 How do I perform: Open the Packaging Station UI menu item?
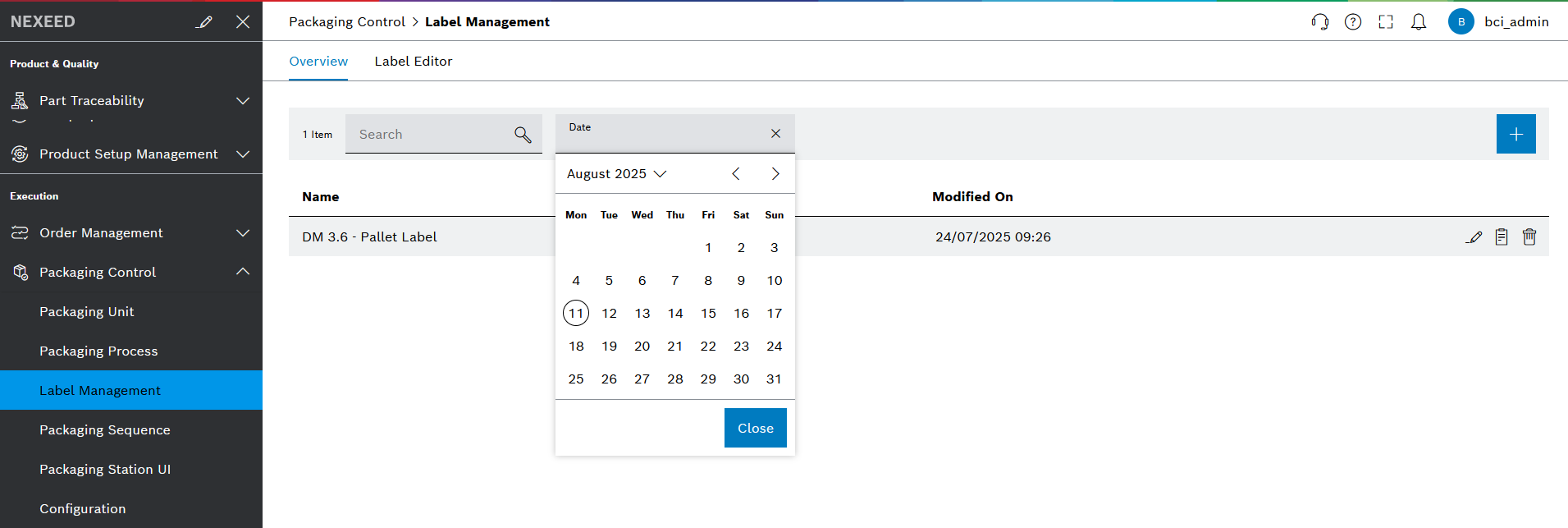coord(105,469)
